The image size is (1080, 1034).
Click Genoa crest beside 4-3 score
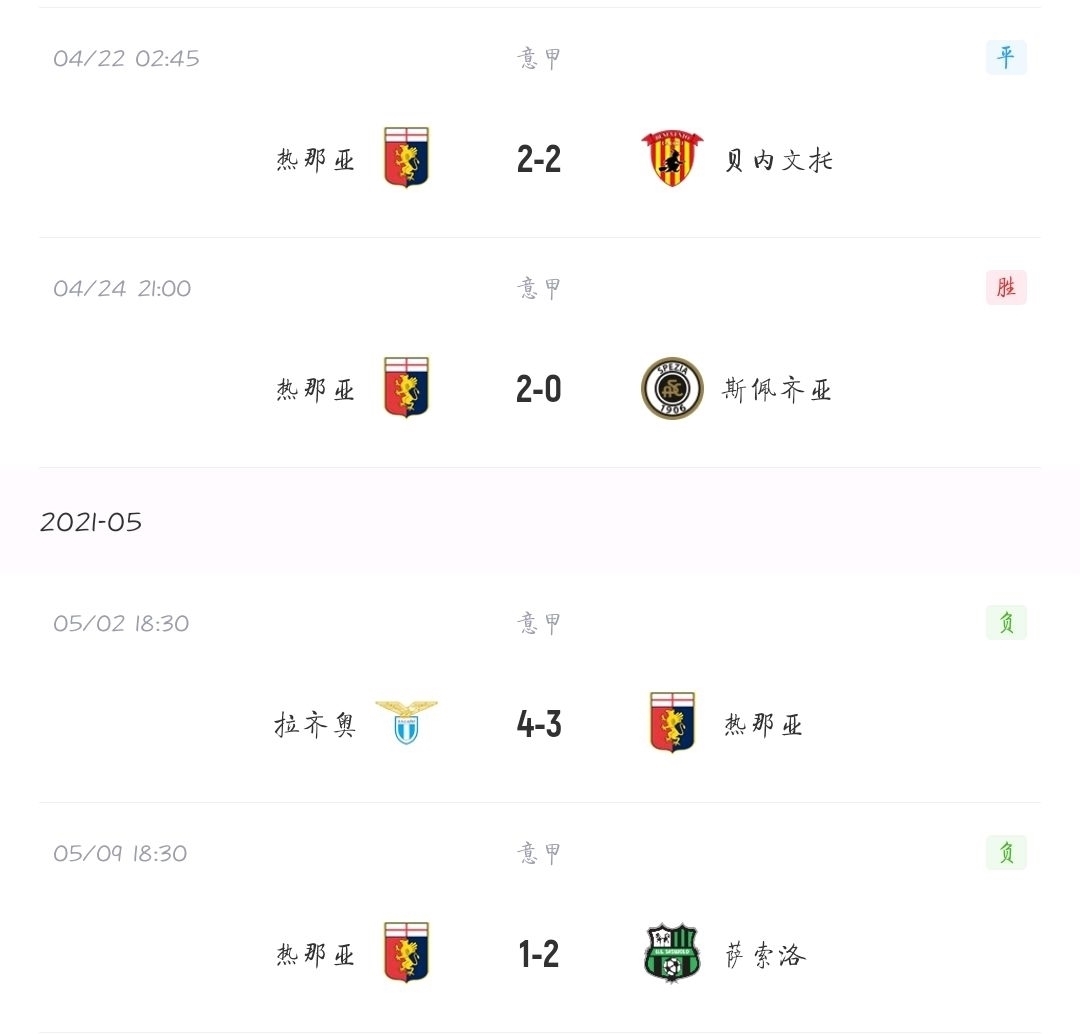click(x=672, y=723)
